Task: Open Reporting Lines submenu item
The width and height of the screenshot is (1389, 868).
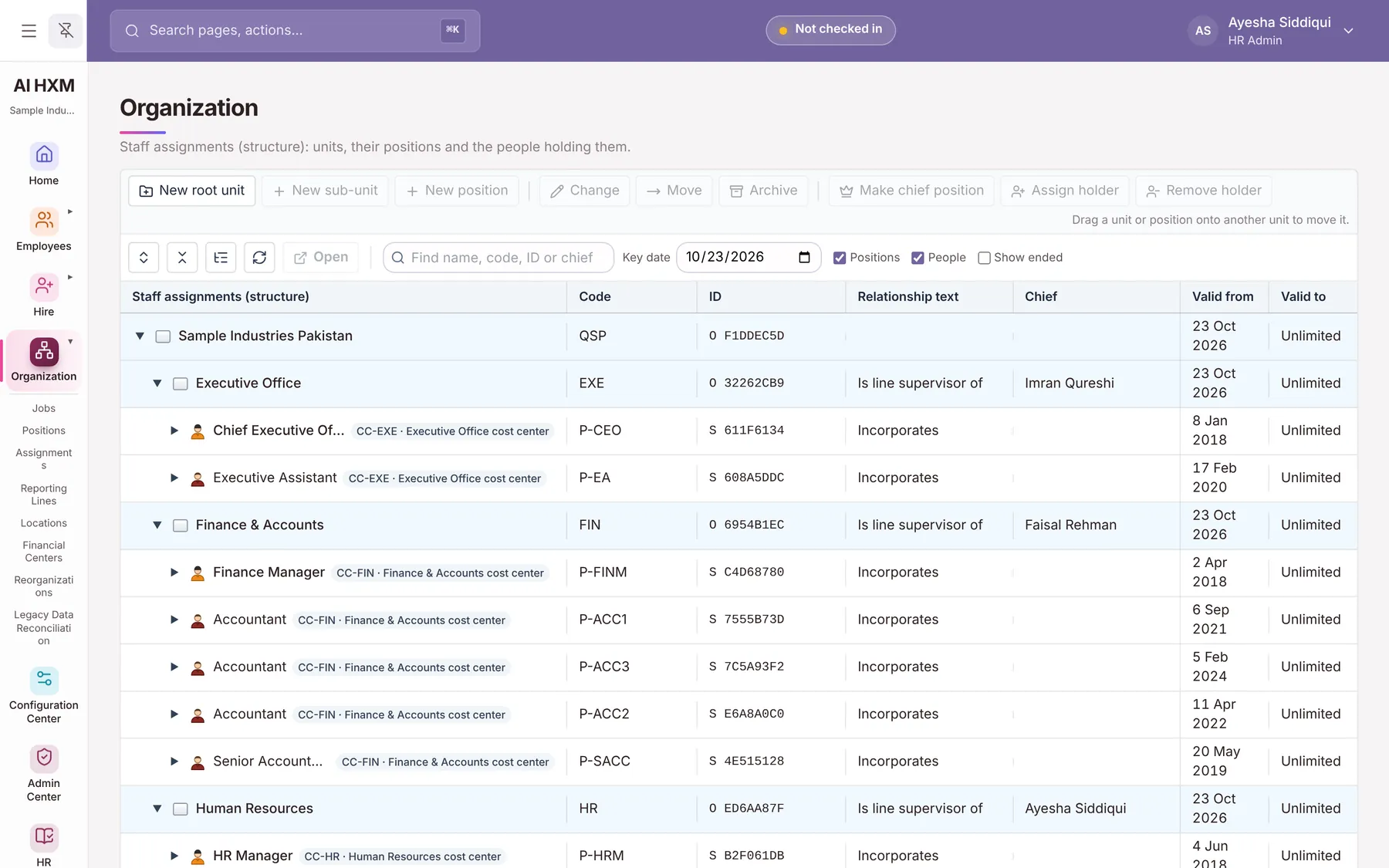Action: pyautogui.click(x=44, y=495)
